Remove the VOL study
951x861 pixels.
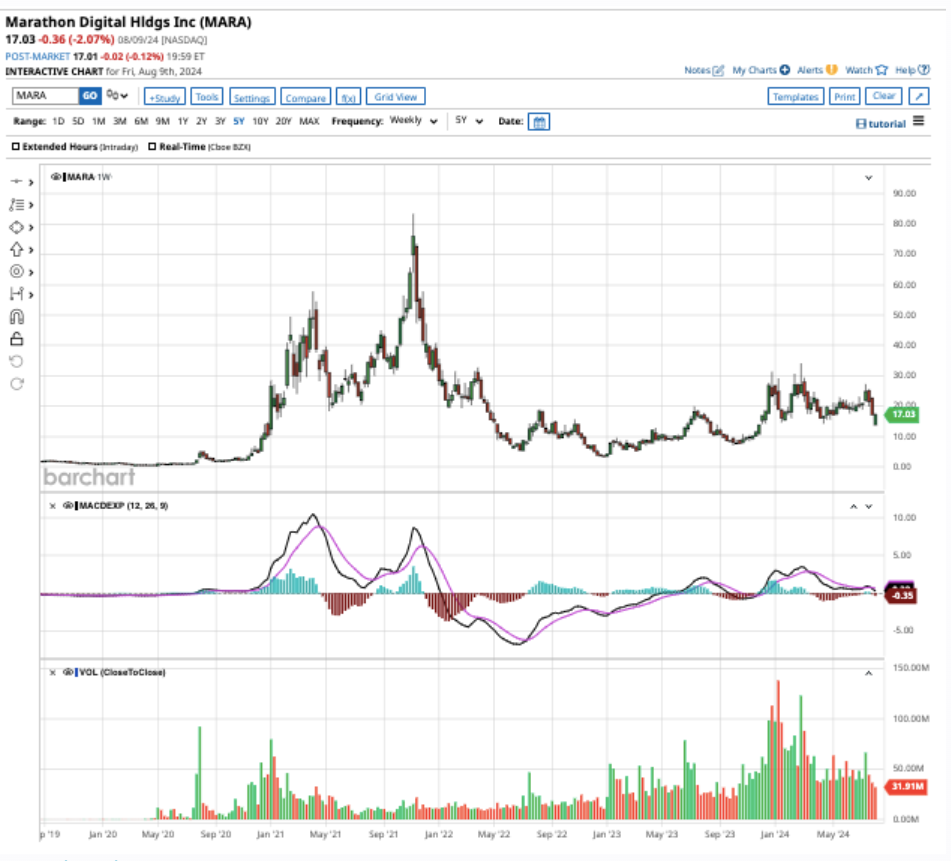point(53,672)
